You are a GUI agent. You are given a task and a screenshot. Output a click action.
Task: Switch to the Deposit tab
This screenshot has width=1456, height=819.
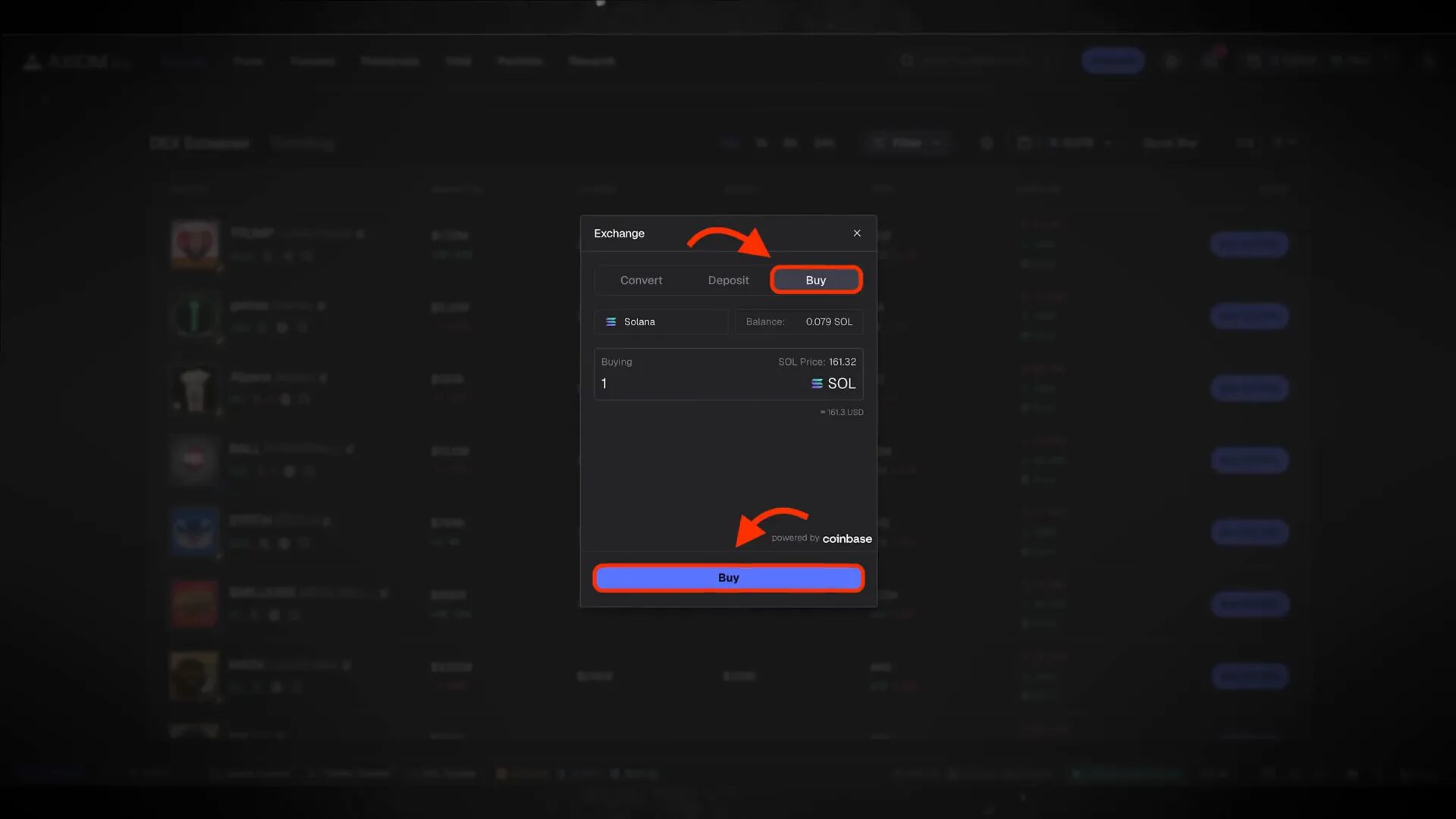tap(728, 280)
